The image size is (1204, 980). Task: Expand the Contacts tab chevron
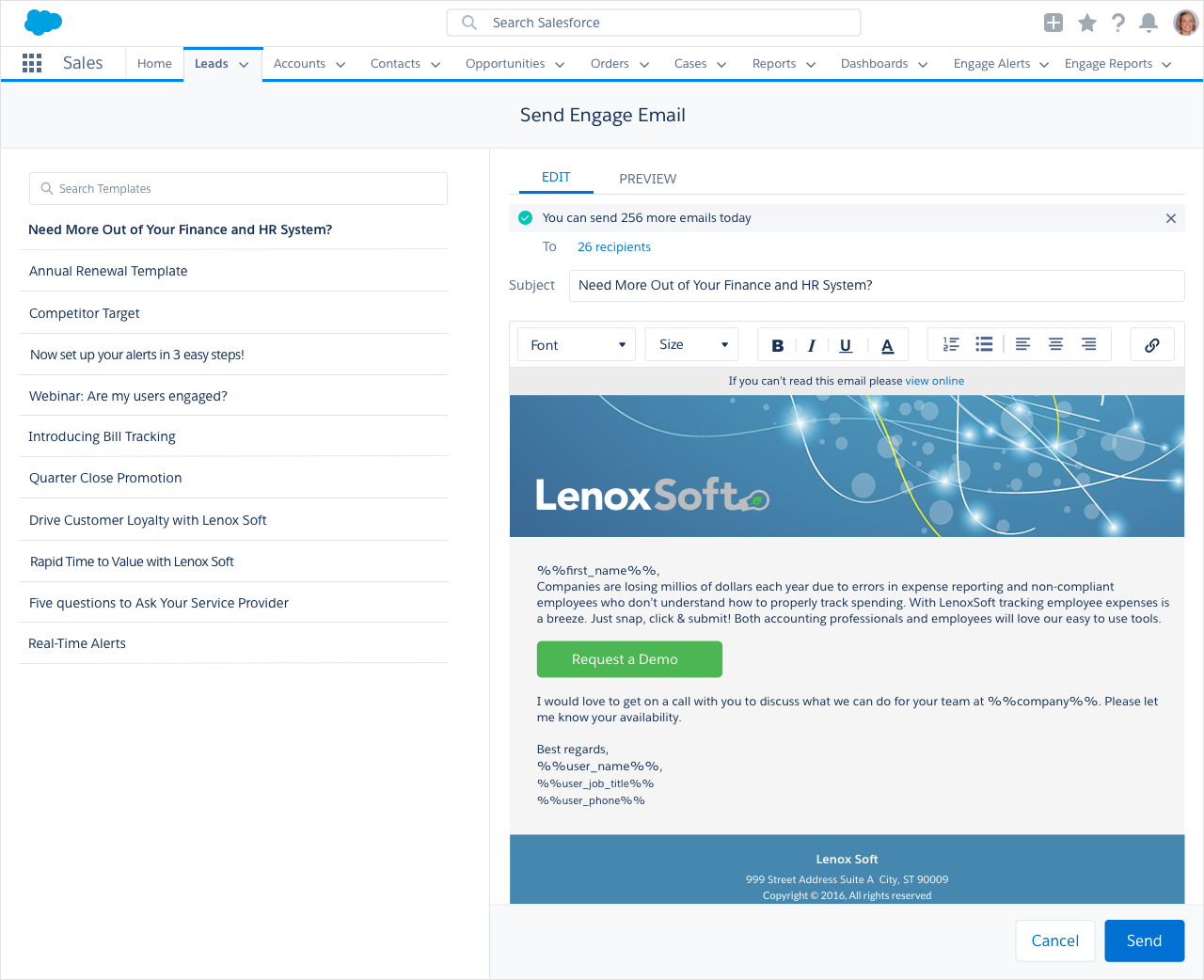coord(436,65)
